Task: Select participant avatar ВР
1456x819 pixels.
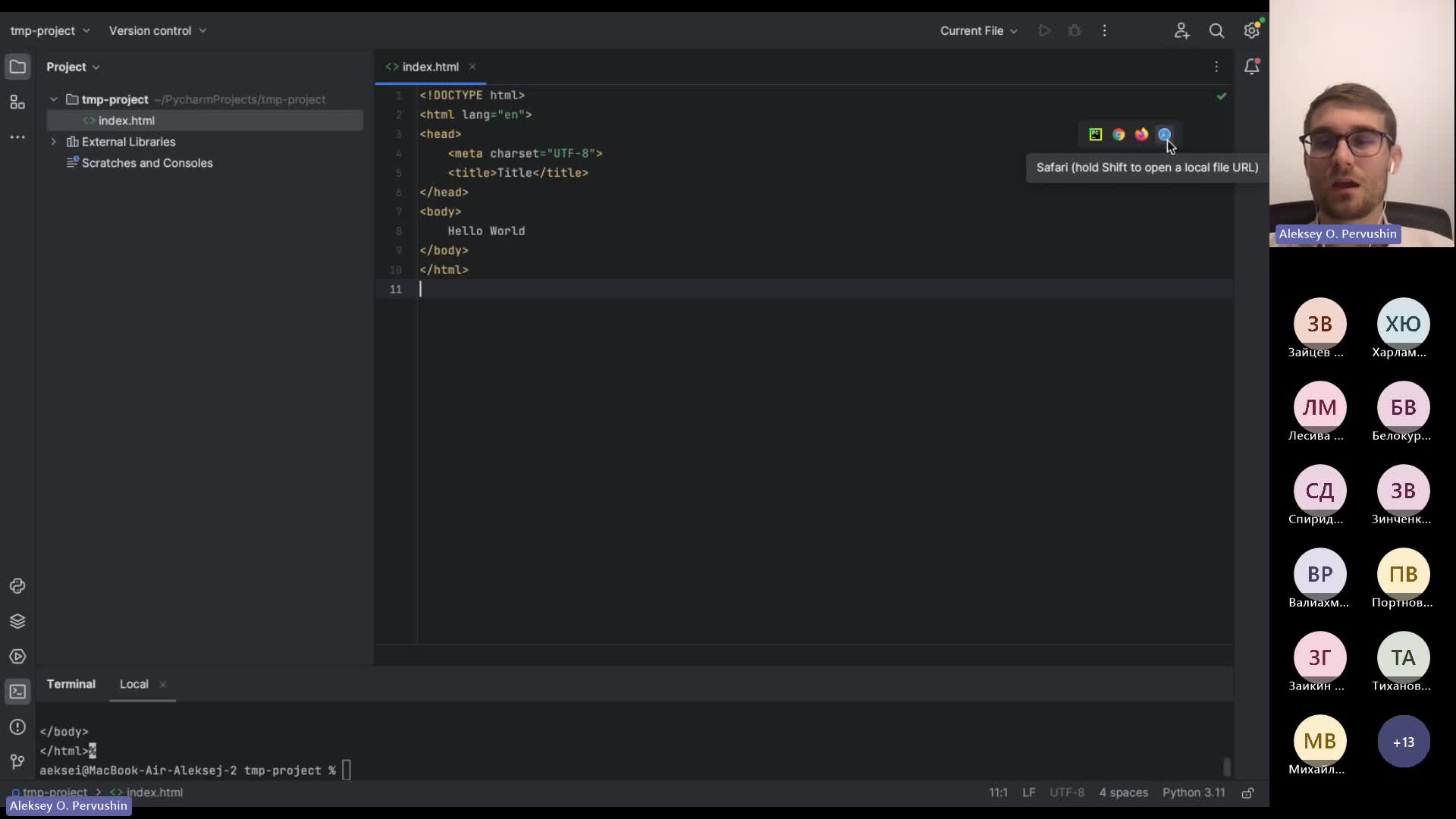Action: point(1319,574)
